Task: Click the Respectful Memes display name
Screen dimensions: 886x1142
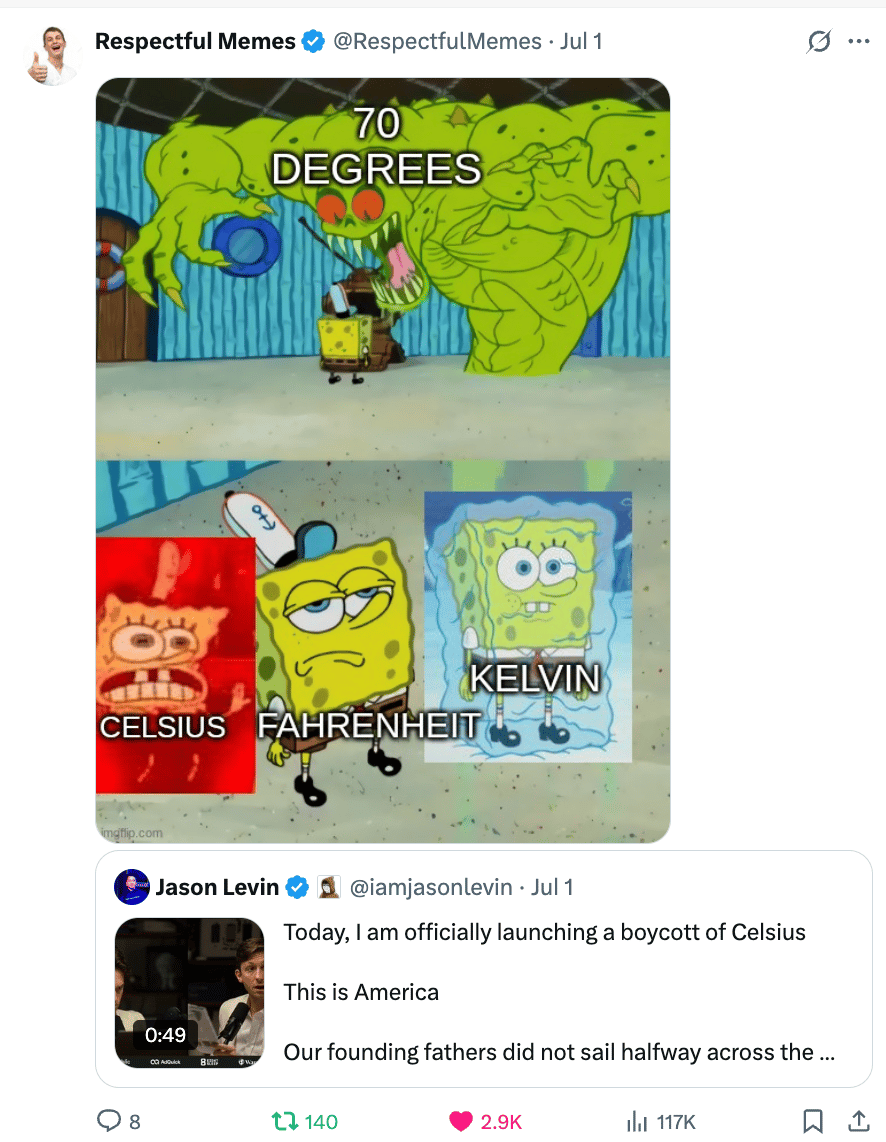Action: pos(195,42)
